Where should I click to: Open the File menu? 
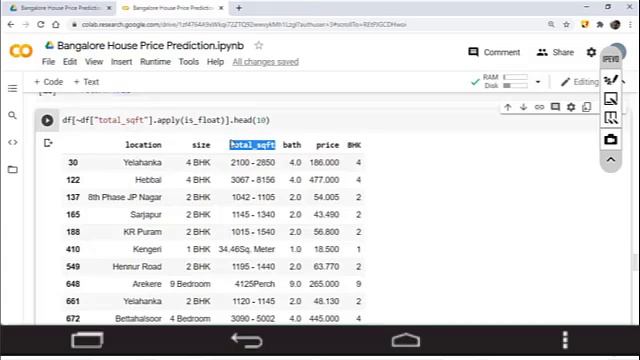click(x=48, y=62)
